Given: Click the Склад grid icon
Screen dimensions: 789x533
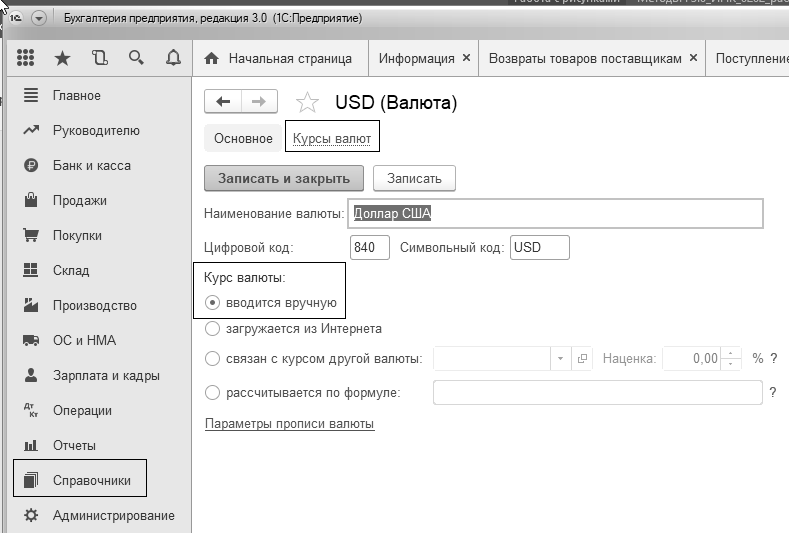Looking at the screenshot, I should (x=31, y=270).
